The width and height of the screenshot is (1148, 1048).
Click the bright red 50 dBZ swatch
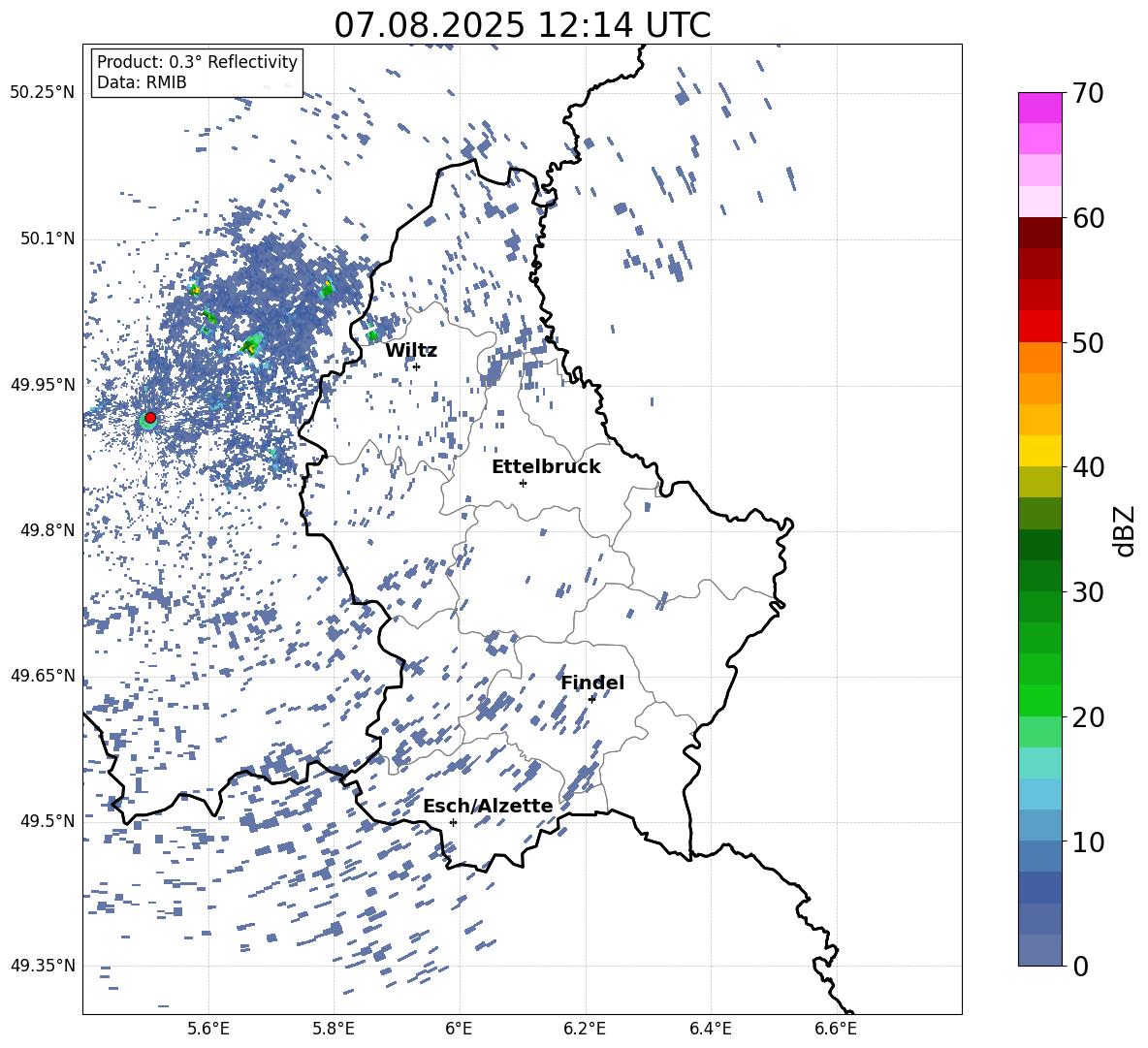click(x=1039, y=327)
